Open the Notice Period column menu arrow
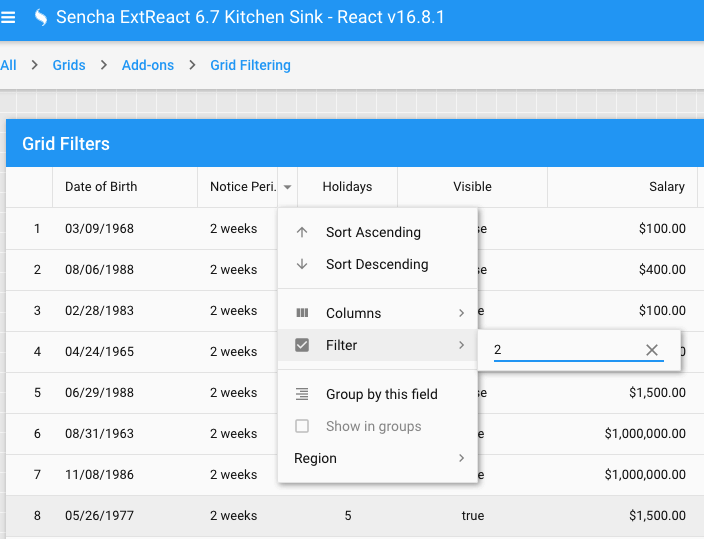The height and width of the screenshot is (539, 704). [x=287, y=187]
